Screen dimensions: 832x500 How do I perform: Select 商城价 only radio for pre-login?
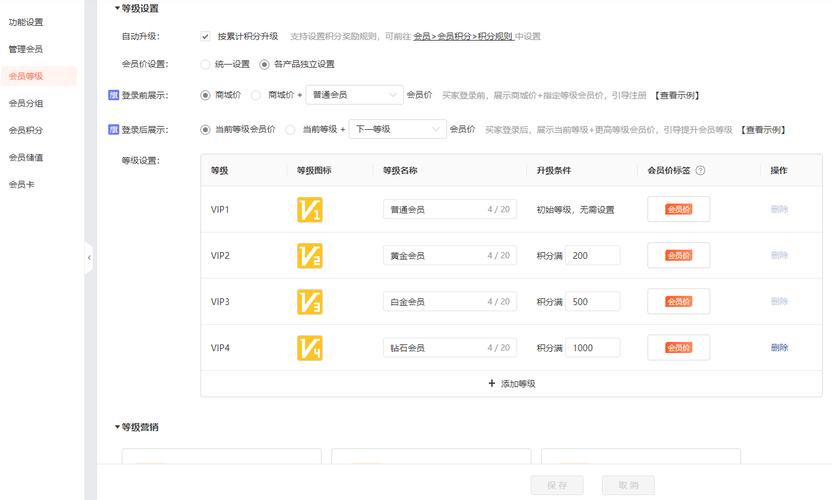[205, 95]
